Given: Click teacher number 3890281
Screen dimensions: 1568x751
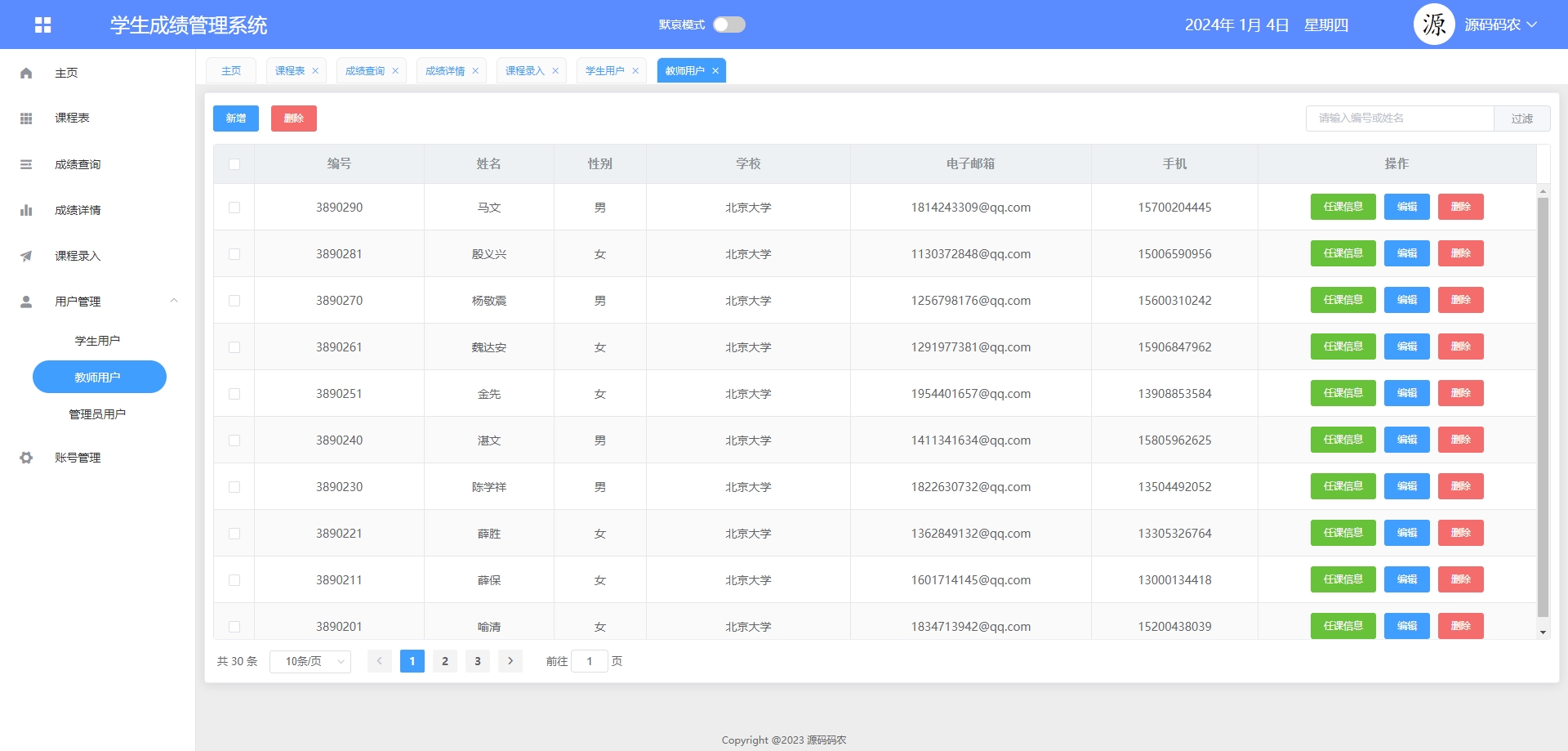Looking at the screenshot, I should 339,254.
